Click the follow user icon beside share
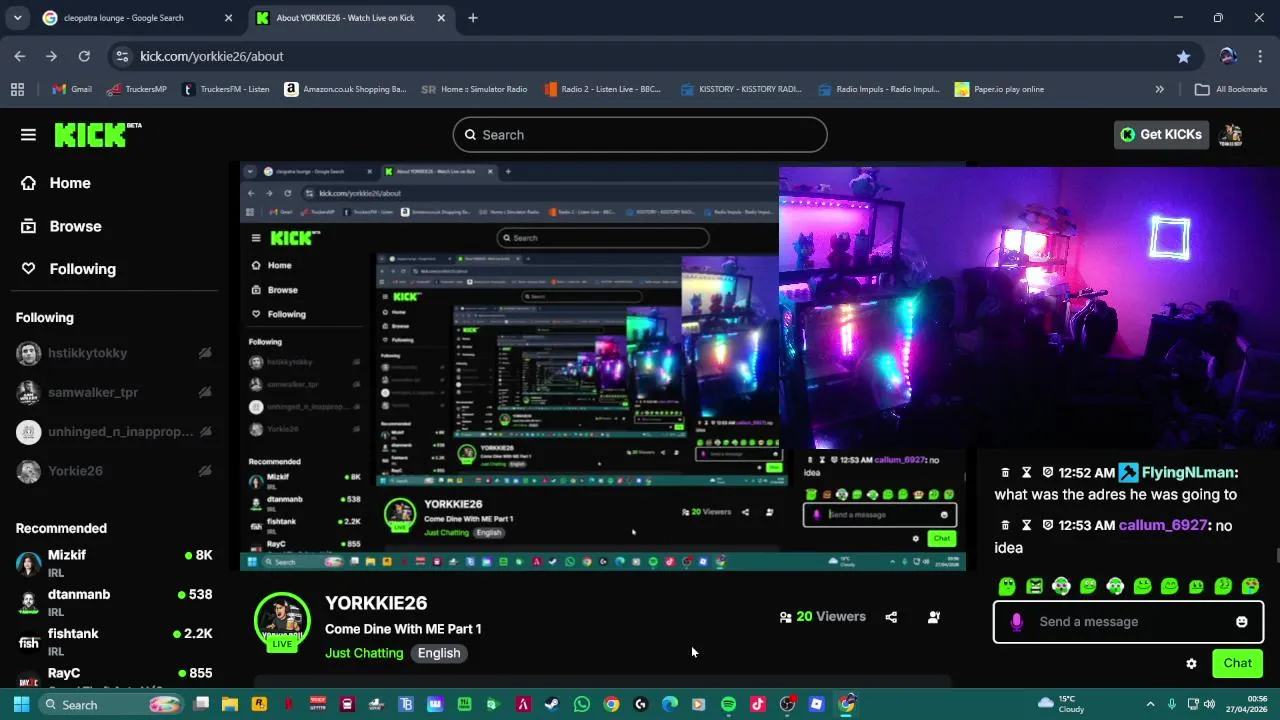This screenshot has width=1280, height=720. tap(934, 617)
